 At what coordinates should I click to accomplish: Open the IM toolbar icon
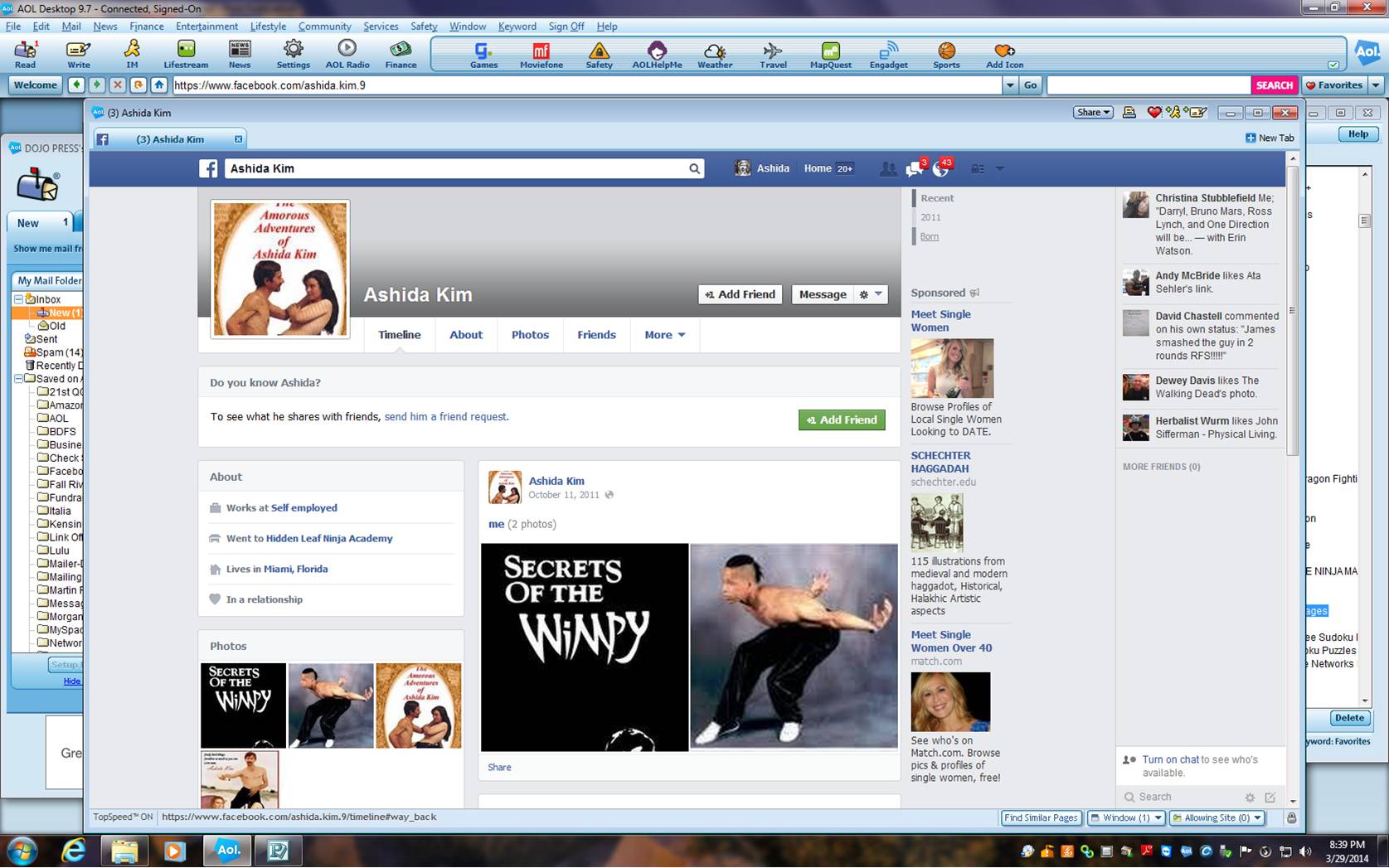click(x=132, y=54)
